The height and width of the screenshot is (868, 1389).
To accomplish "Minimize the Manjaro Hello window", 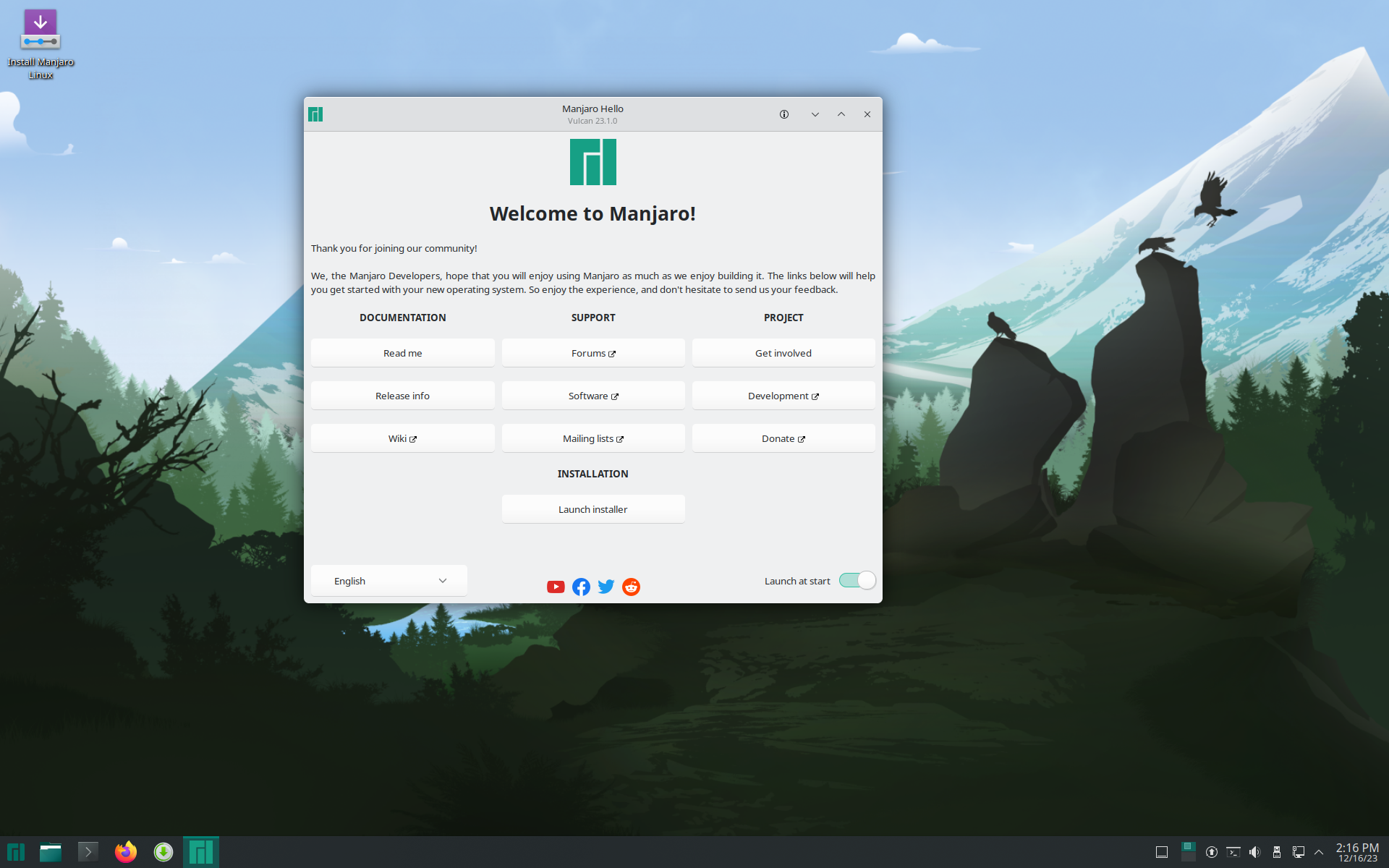I will (x=815, y=114).
